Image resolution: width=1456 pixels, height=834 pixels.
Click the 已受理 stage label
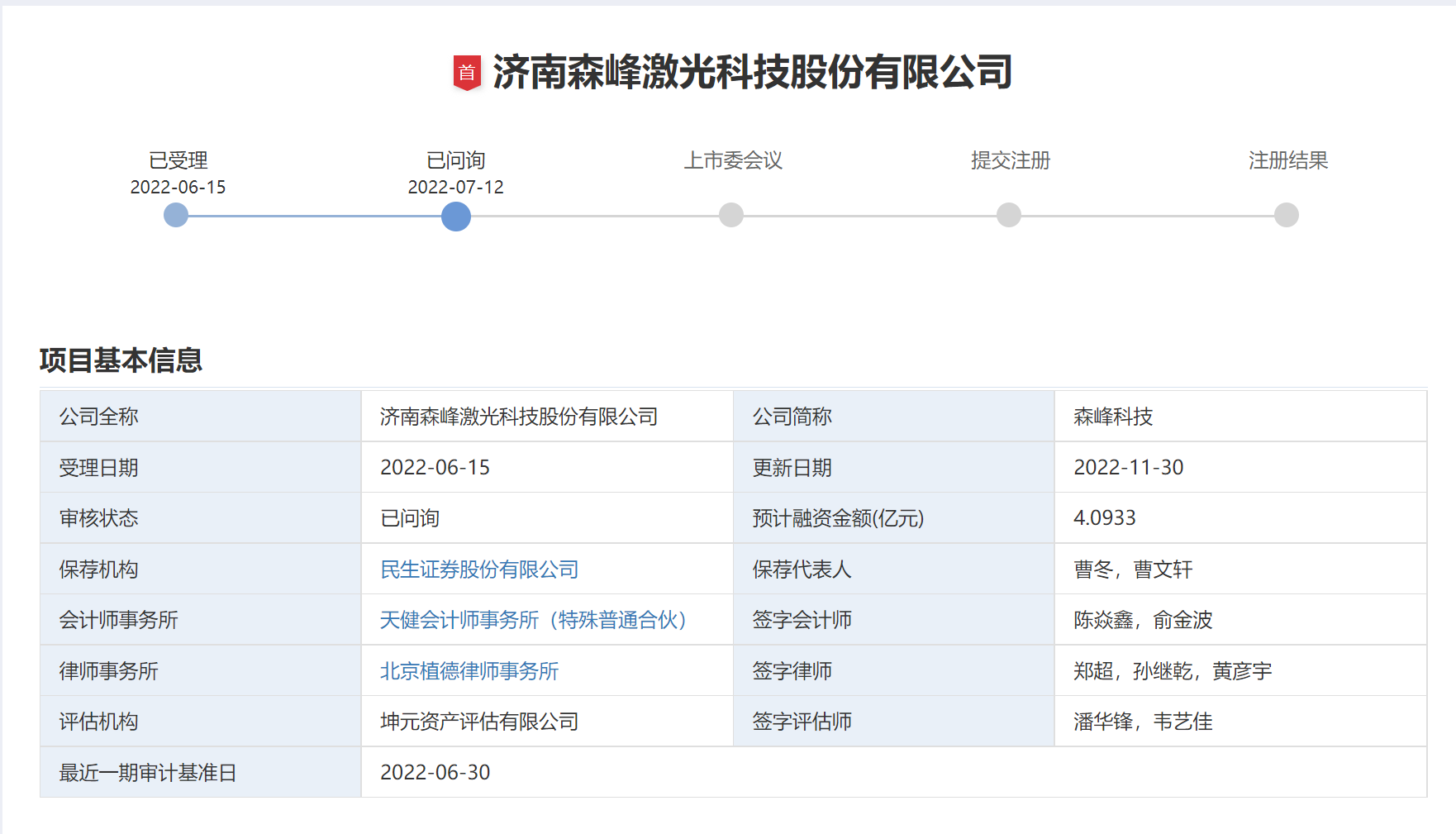click(178, 160)
